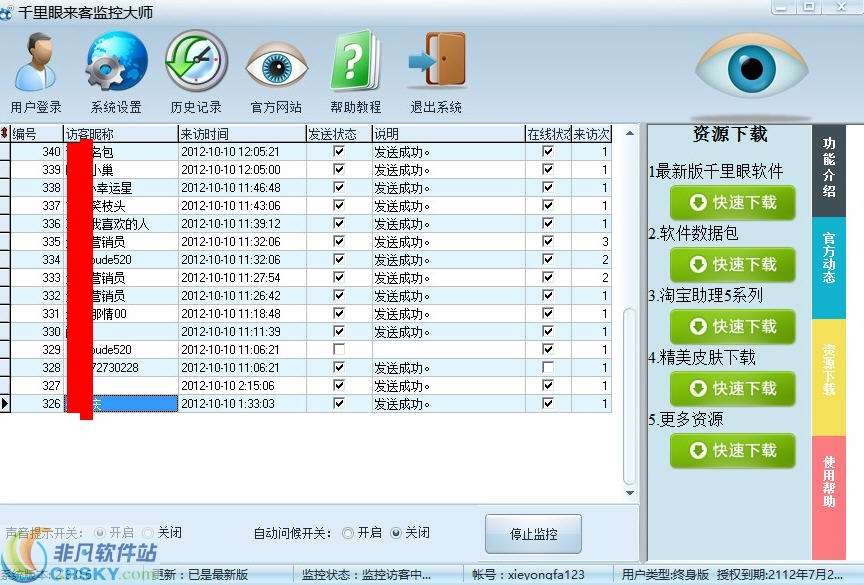Switch to the 资源下载 side tab
The image size is (864, 585).
829,377
